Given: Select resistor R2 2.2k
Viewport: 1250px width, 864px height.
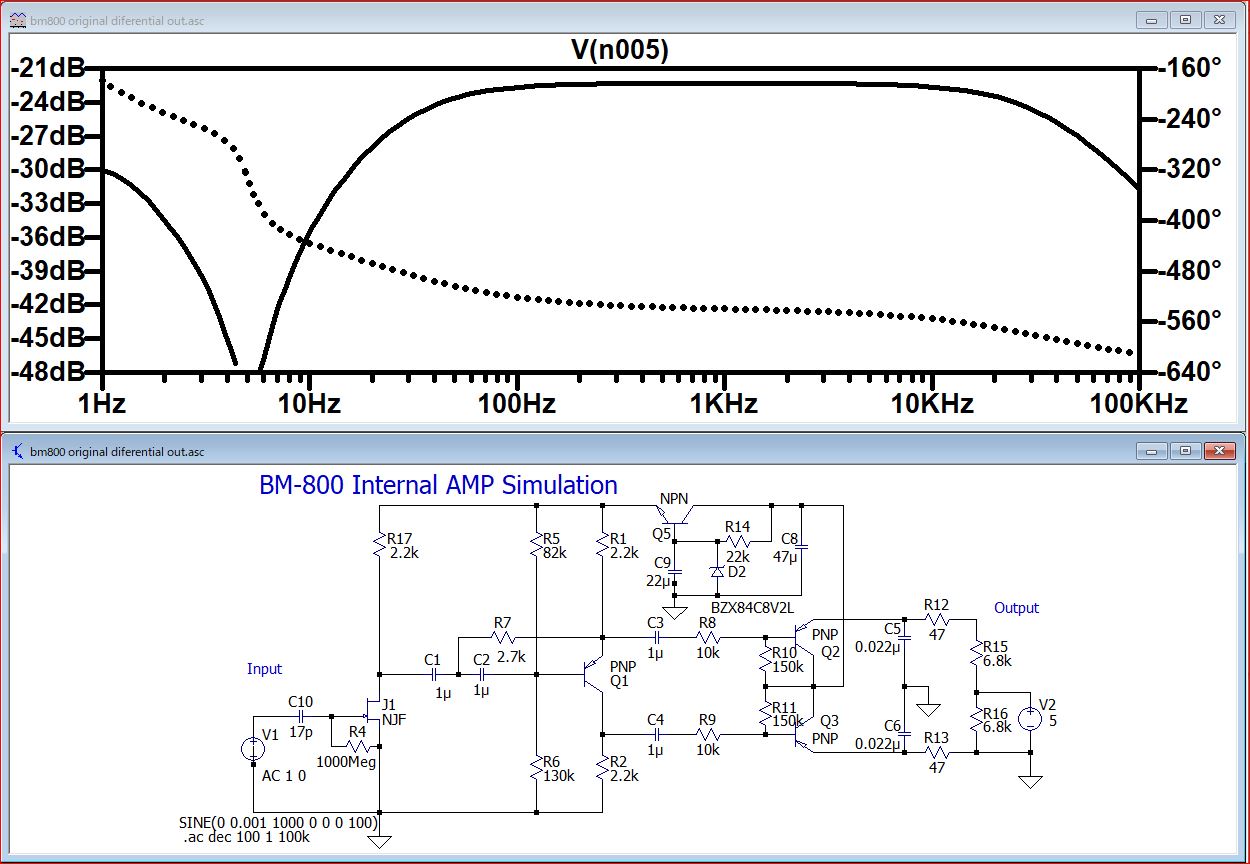Looking at the screenshot, I should 601,770.
